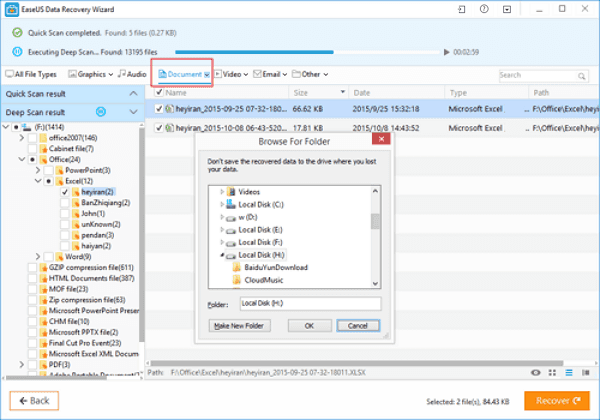Click the Deep Scan result loading icon
600x420 pixels.
point(101,112)
